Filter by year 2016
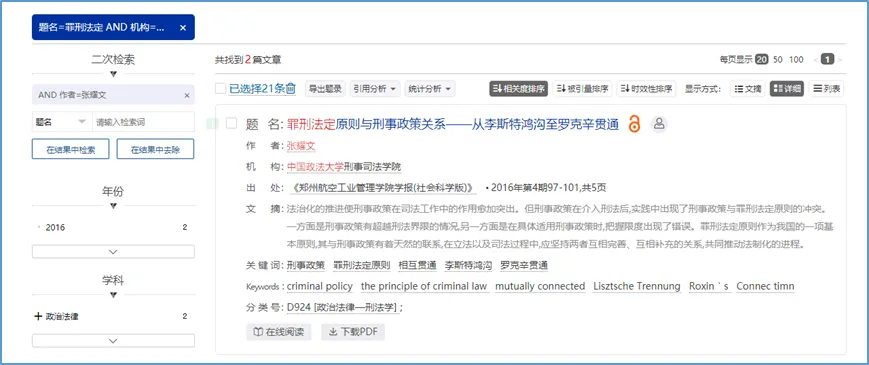Image resolution: width=869 pixels, height=365 pixels. pos(55,228)
